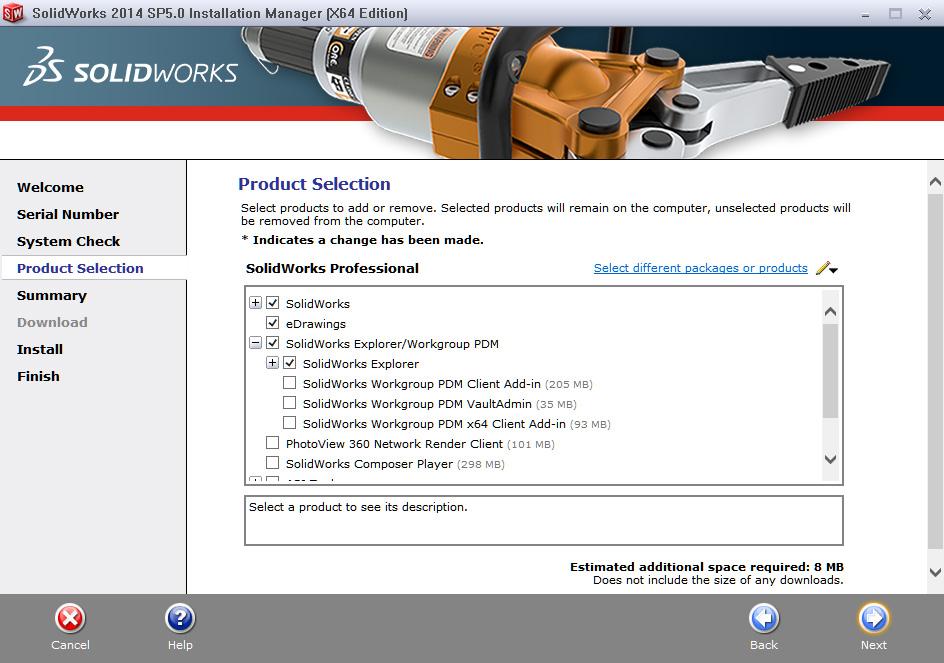Select 'PhotoView 360 Network Render Client' text
Image resolution: width=944 pixels, height=663 pixels.
tap(394, 444)
